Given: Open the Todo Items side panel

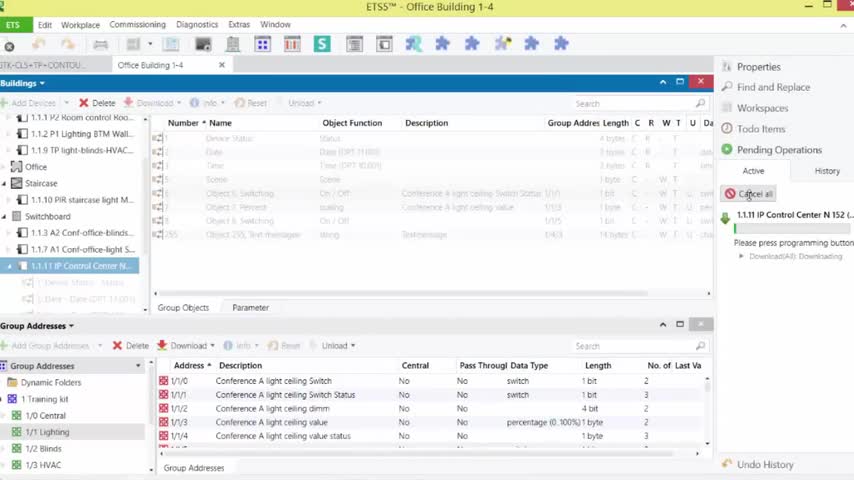Looking at the screenshot, I should pos(760,129).
